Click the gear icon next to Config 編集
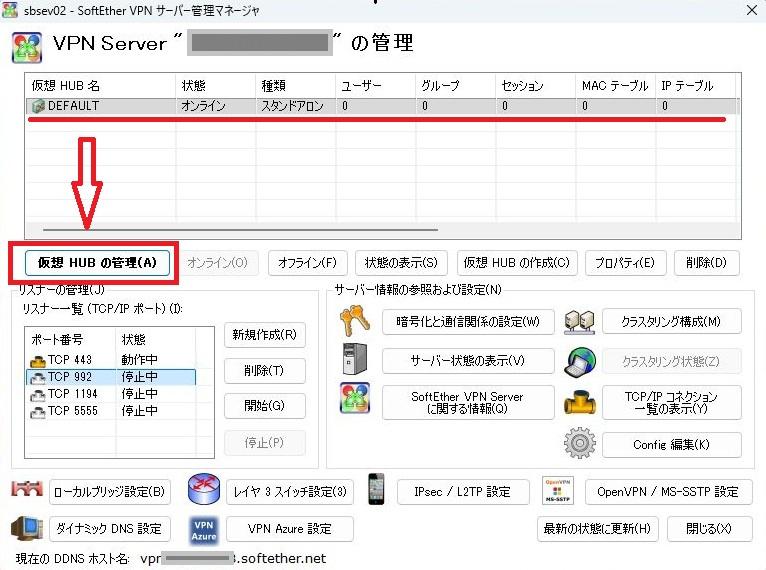766x570 pixels. [579, 443]
